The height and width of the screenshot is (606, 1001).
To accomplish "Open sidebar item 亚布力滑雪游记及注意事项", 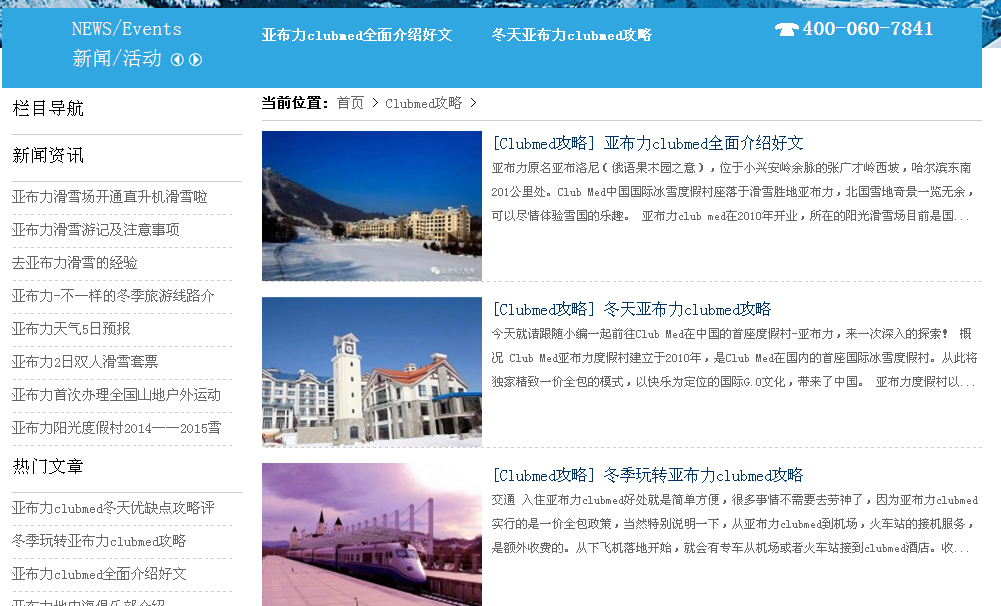I will pos(96,230).
